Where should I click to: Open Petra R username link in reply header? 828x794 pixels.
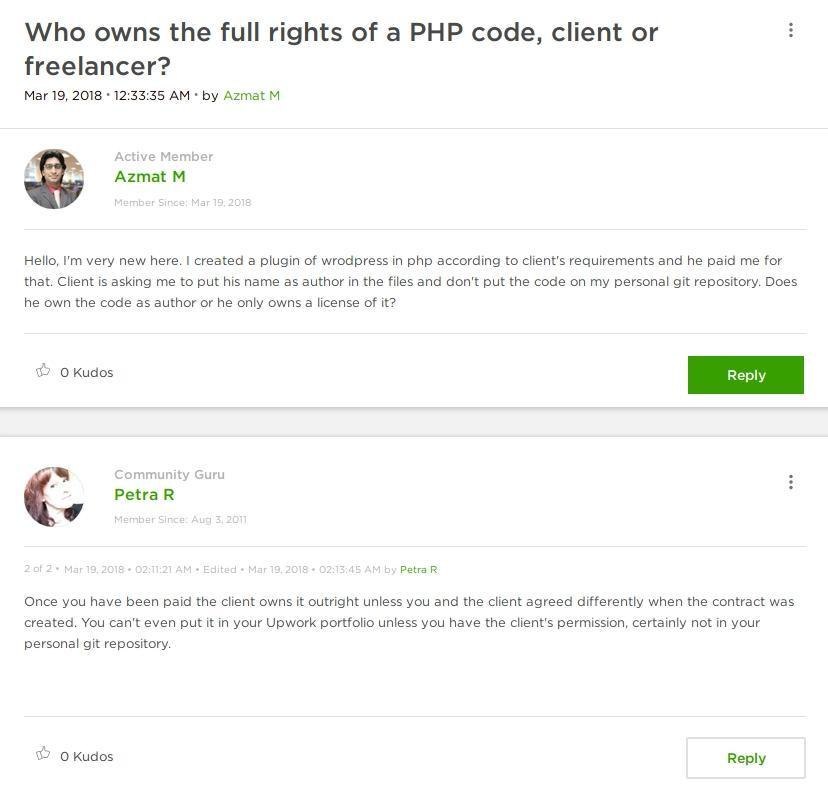[144, 495]
